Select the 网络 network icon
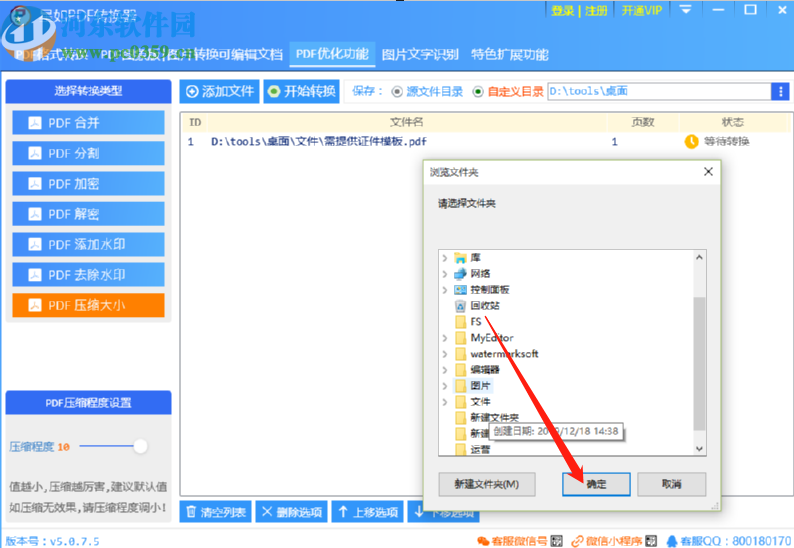This screenshot has height=548, width=794. click(x=460, y=273)
